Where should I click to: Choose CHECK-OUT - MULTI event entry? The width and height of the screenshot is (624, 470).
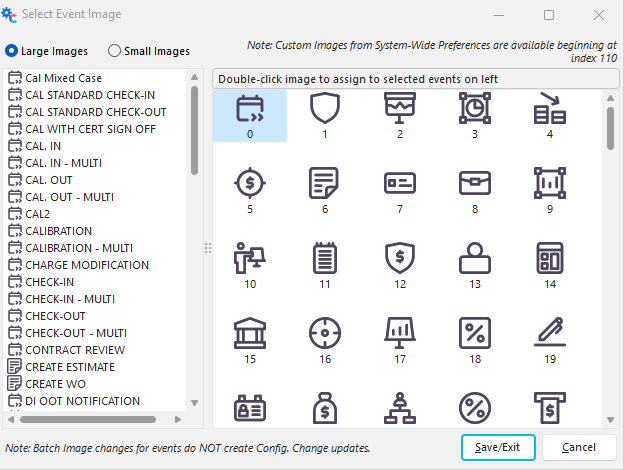75,333
